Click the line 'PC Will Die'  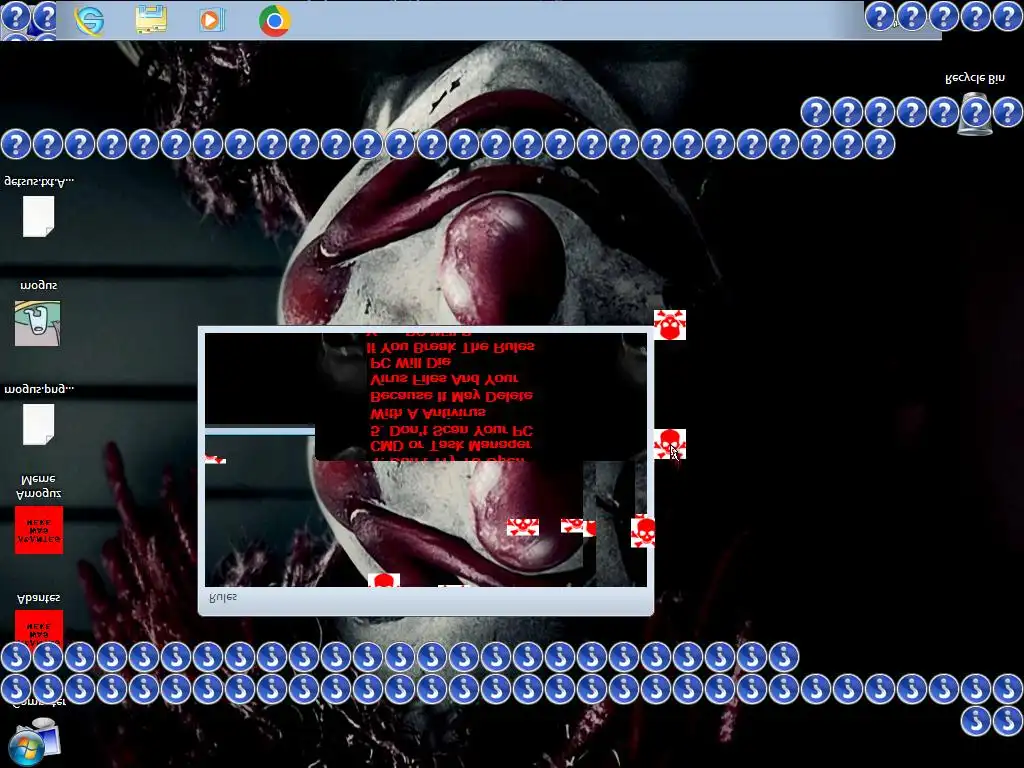(410, 362)
